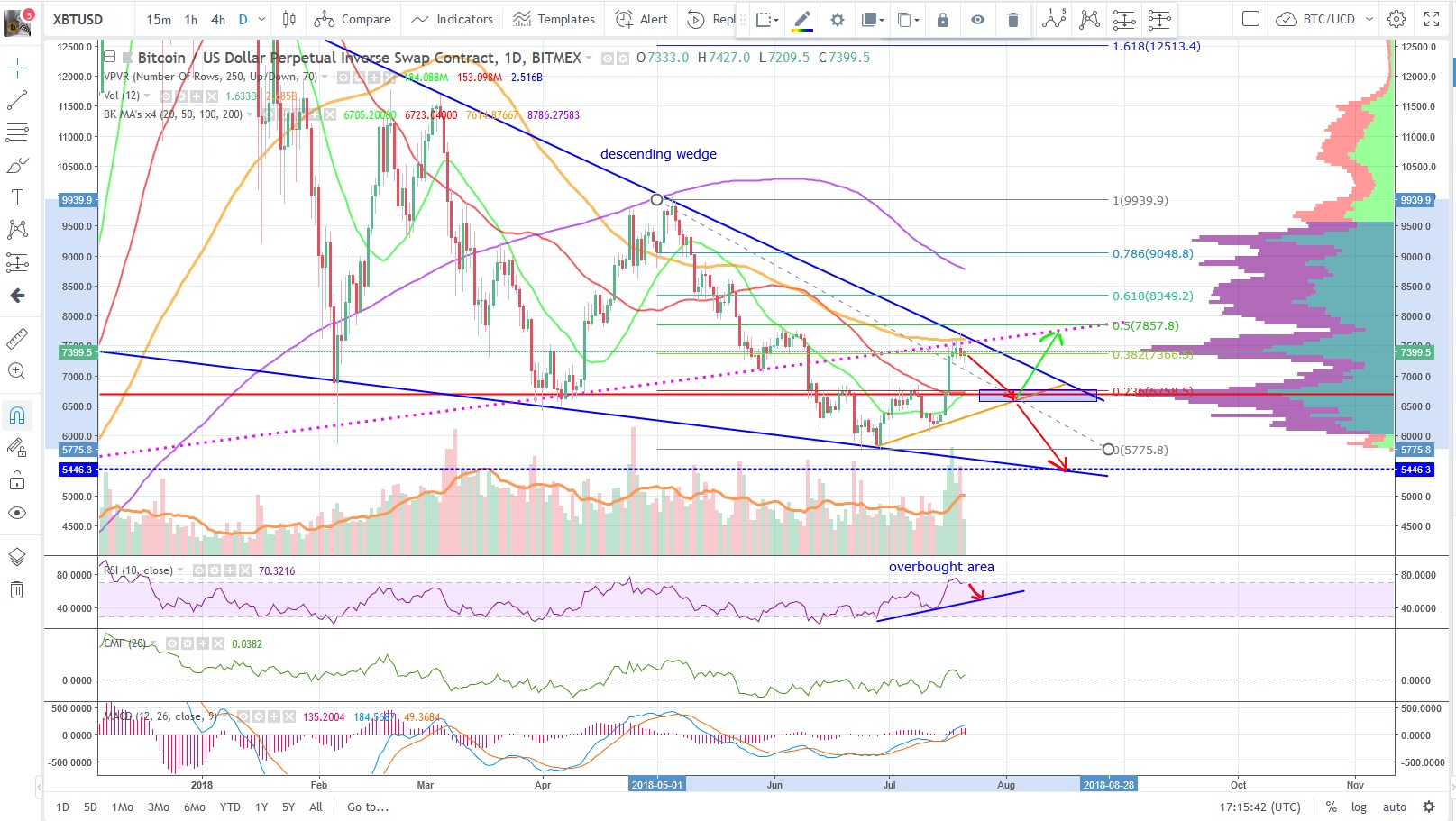The height and width of the screenshot is (821, 1456).
Task: Open the pitchfork and Fibonacci tools
Action: (x=17, y=132)
